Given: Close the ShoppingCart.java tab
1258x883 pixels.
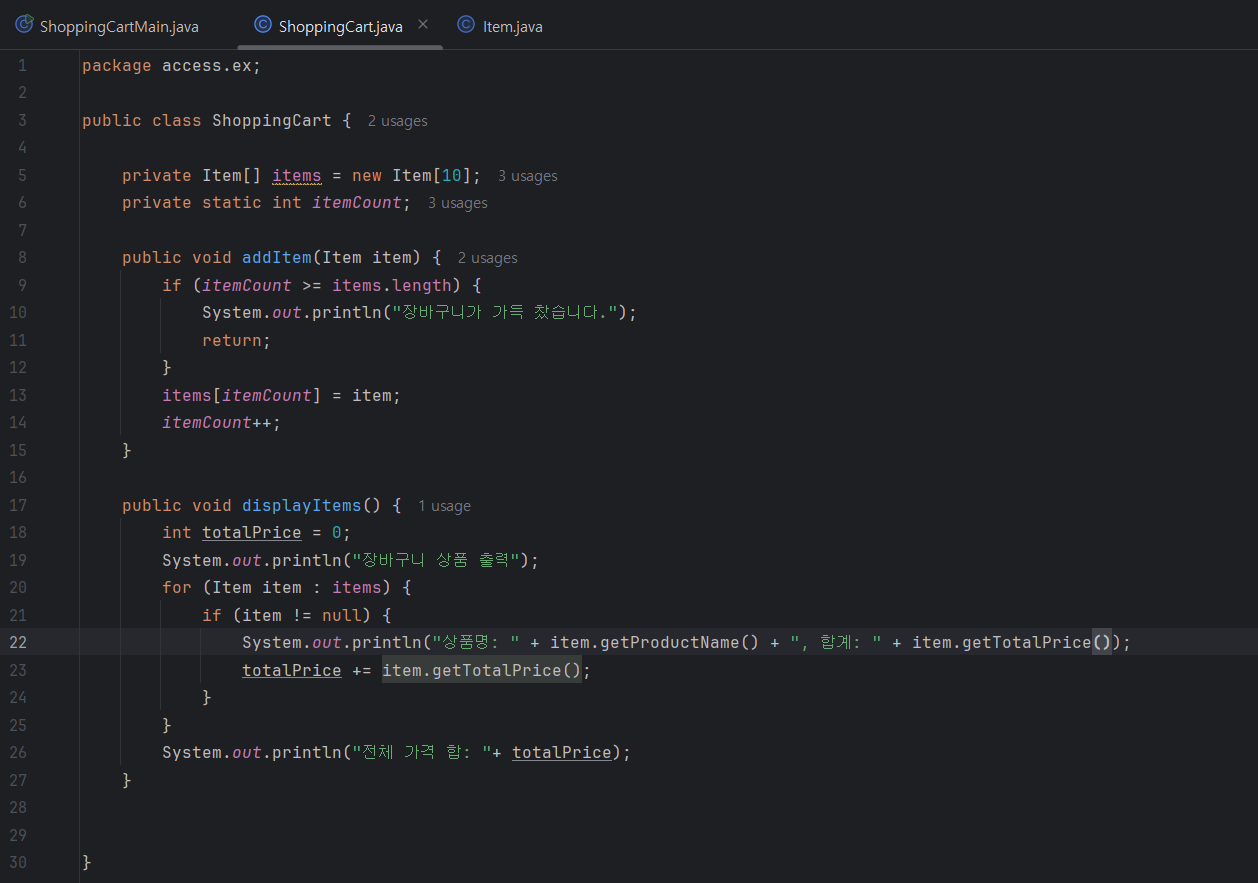Looking at the screenshot, I should pyautogui.click(x=423, y=25).
